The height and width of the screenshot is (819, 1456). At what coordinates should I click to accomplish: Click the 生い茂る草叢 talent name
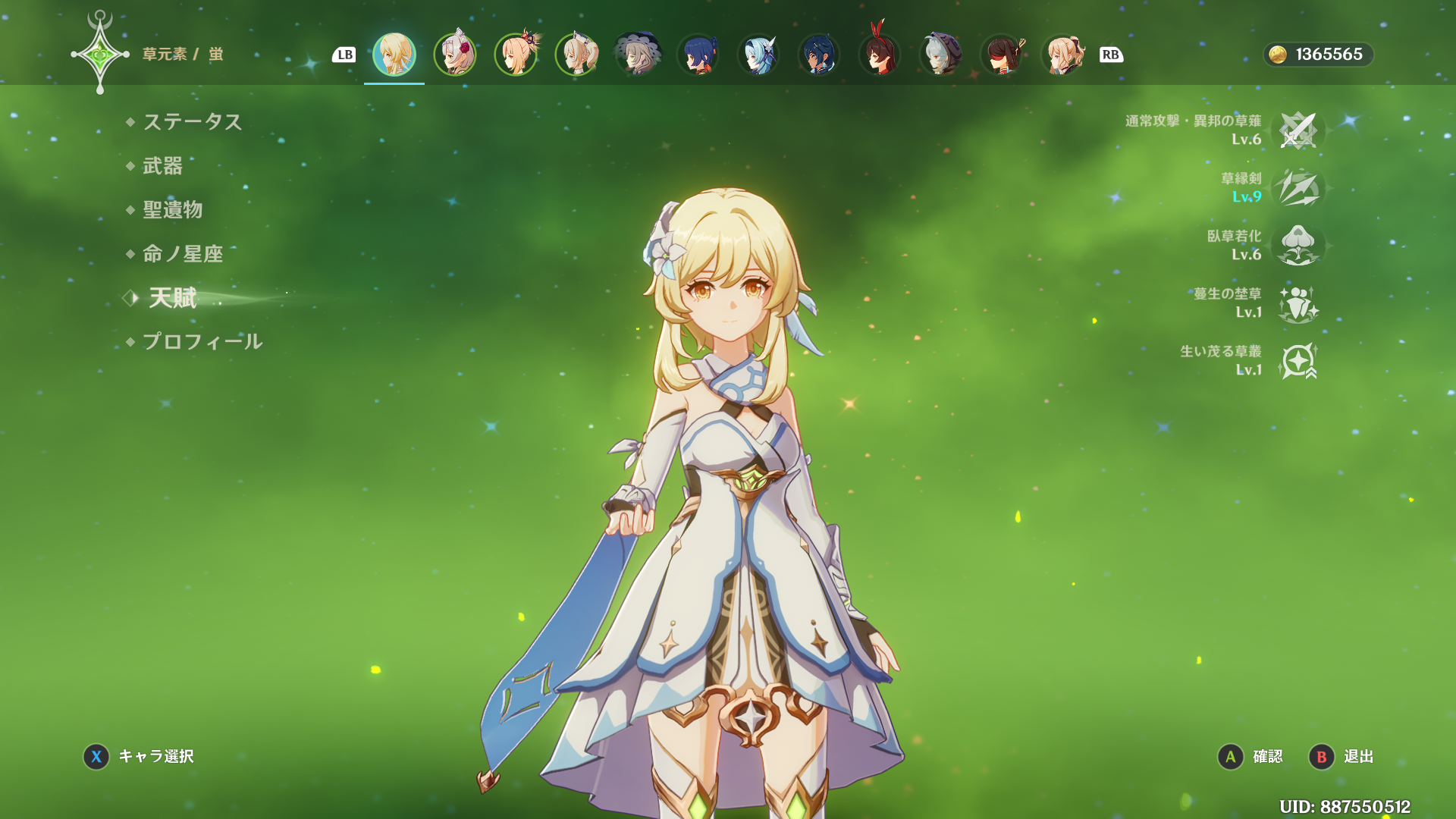[x=1221, y=352]
